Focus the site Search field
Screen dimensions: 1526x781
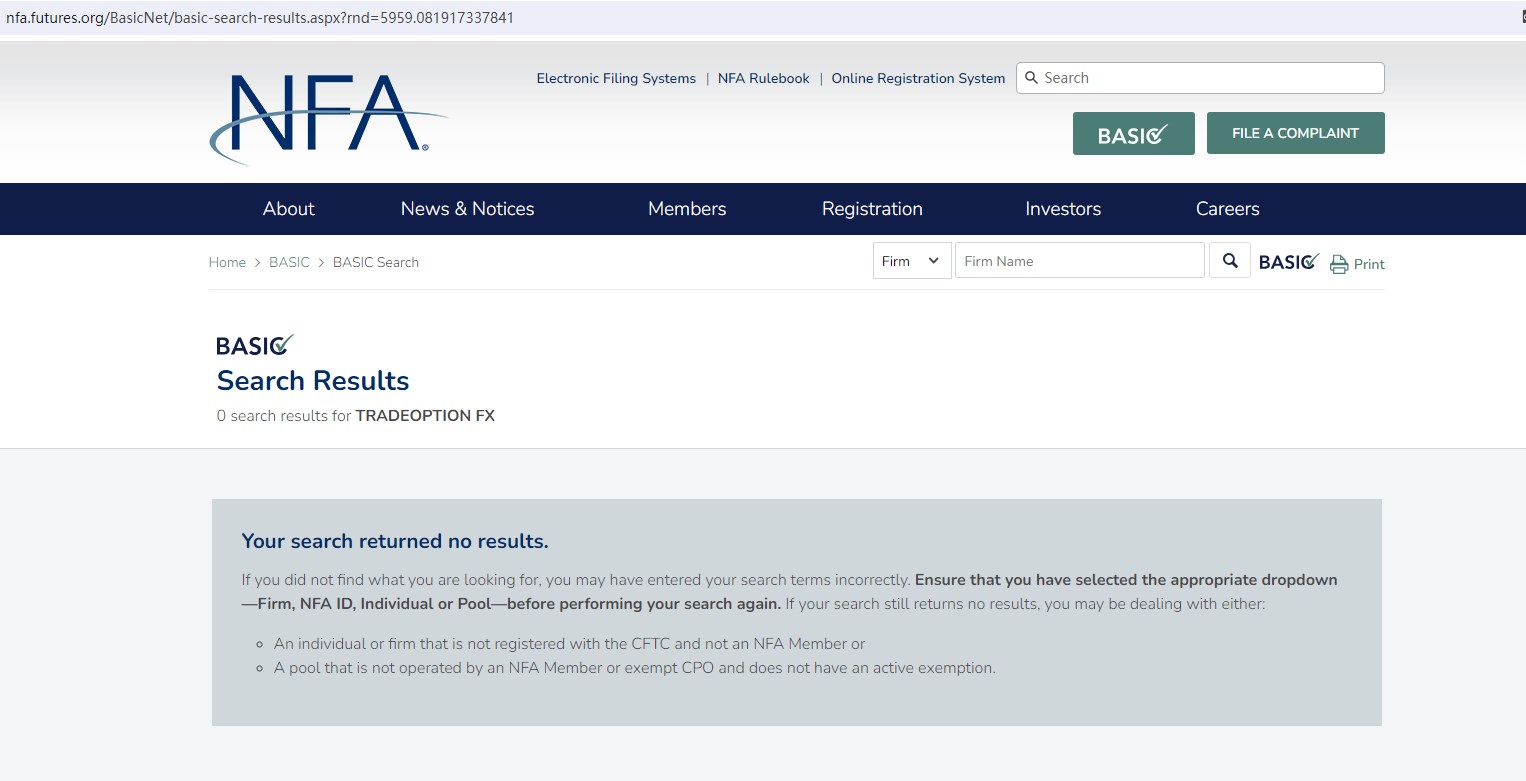(1200, 78)
